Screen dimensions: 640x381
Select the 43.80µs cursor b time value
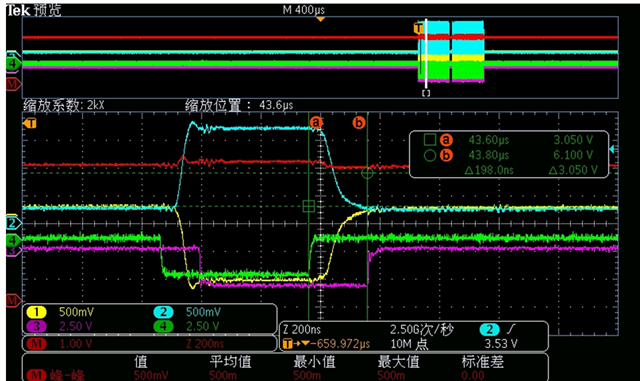489,156
